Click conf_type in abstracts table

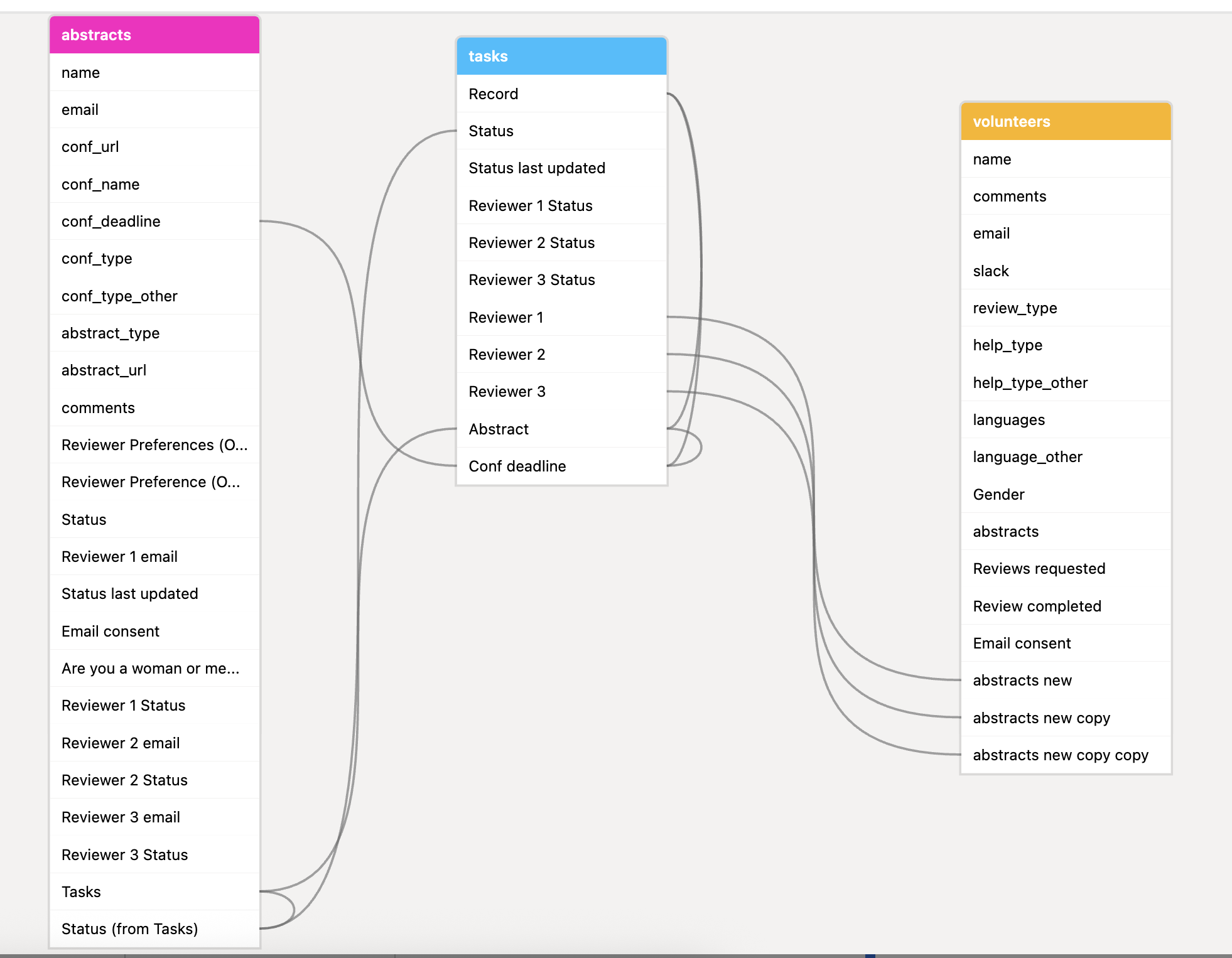pyautogui.click(x=154, y=259)
